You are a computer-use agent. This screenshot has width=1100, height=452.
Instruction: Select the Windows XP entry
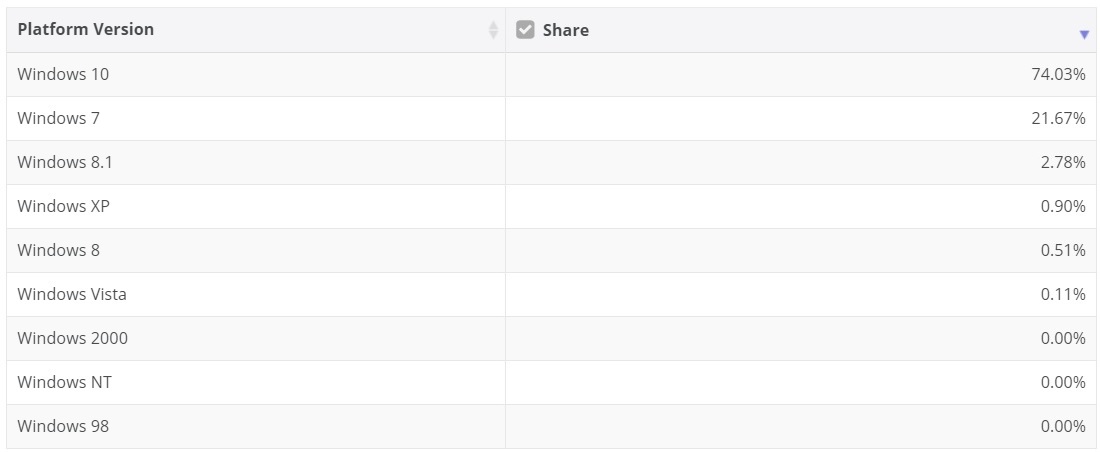pyautogui.click(x=63, y=206)
